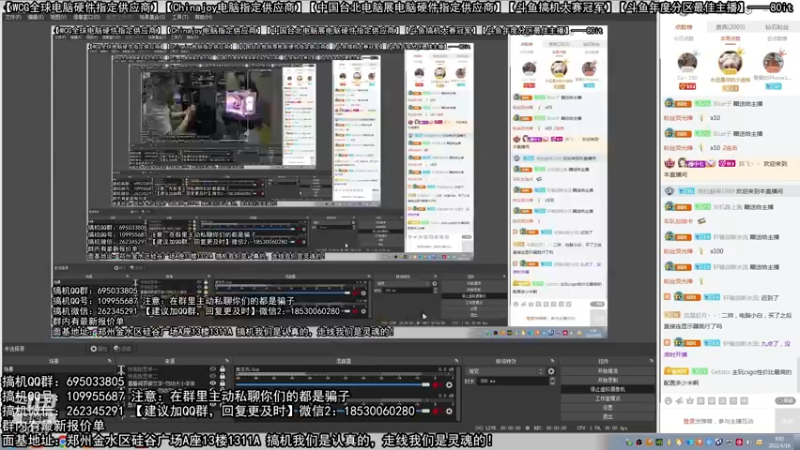The width and height of the screenshot is (800, 450).
Task: Click the transition duration 300 ms field
Action: tap(513, 381)
